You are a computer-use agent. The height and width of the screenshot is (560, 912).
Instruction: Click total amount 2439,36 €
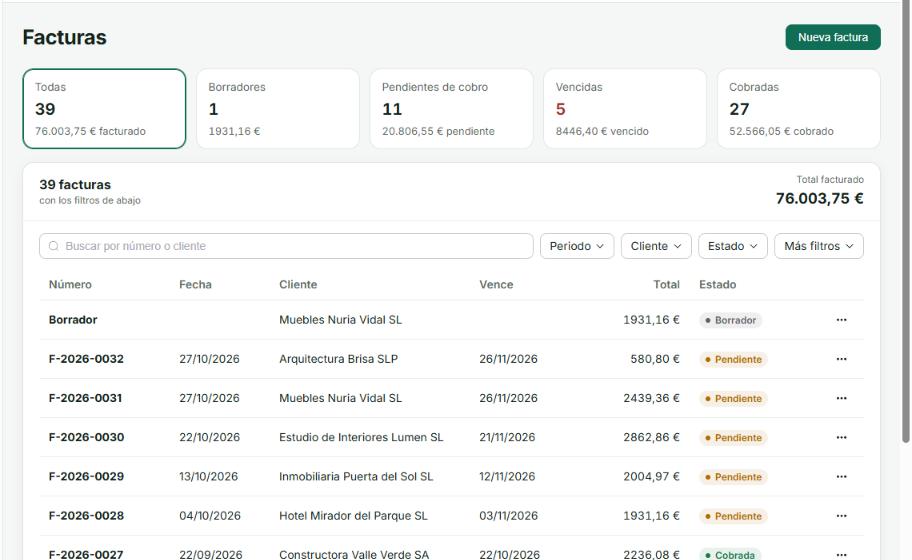pos(651,398)
